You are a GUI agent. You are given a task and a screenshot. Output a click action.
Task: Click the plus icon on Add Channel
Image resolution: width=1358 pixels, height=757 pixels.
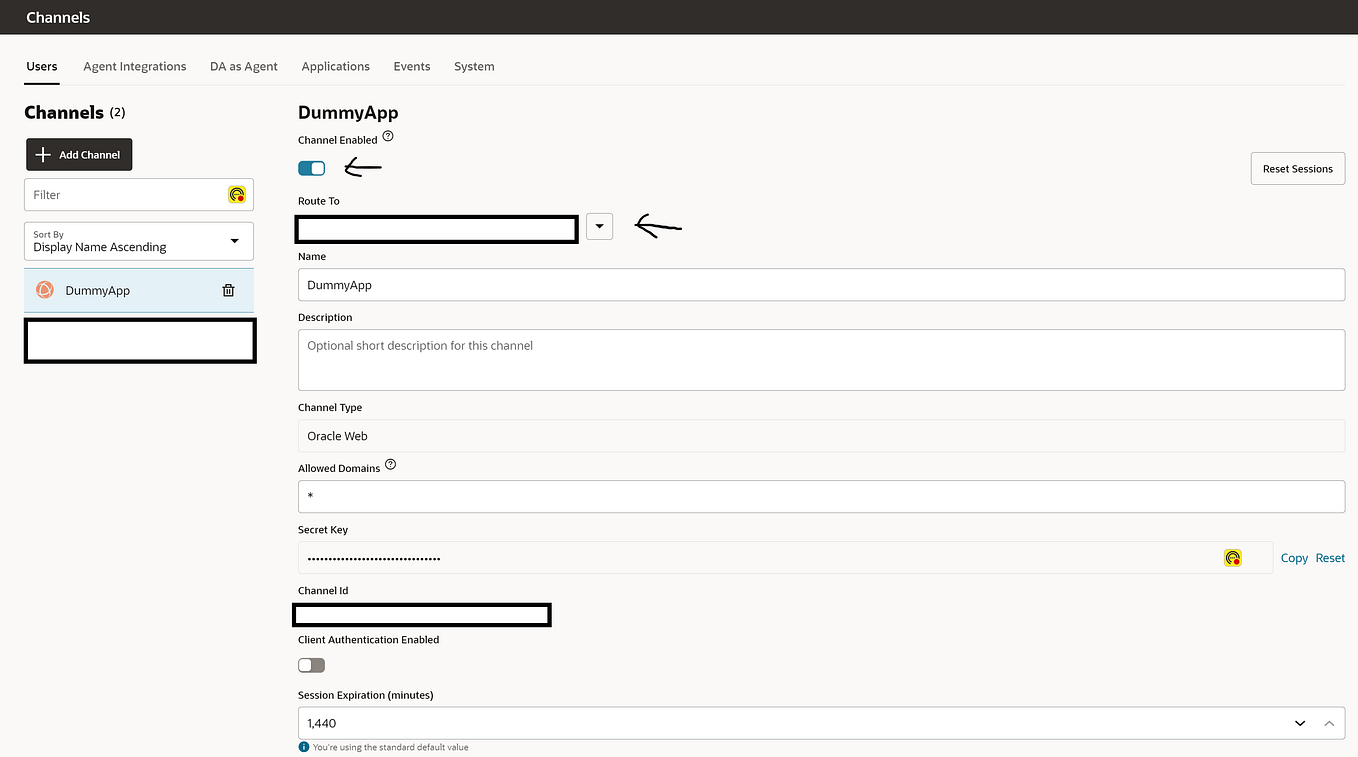tap(42, 154)
